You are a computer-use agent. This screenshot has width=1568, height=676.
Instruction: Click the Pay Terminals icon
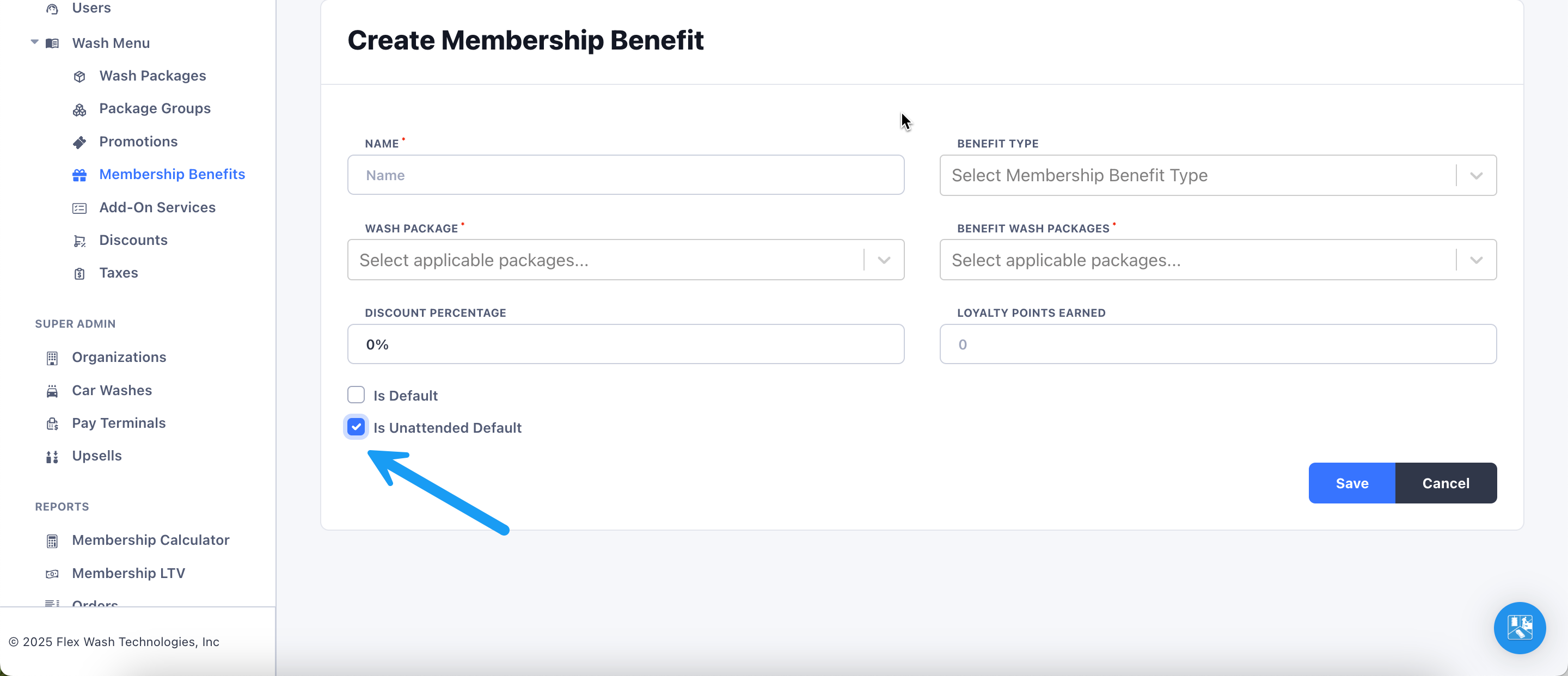pos(52,424)
